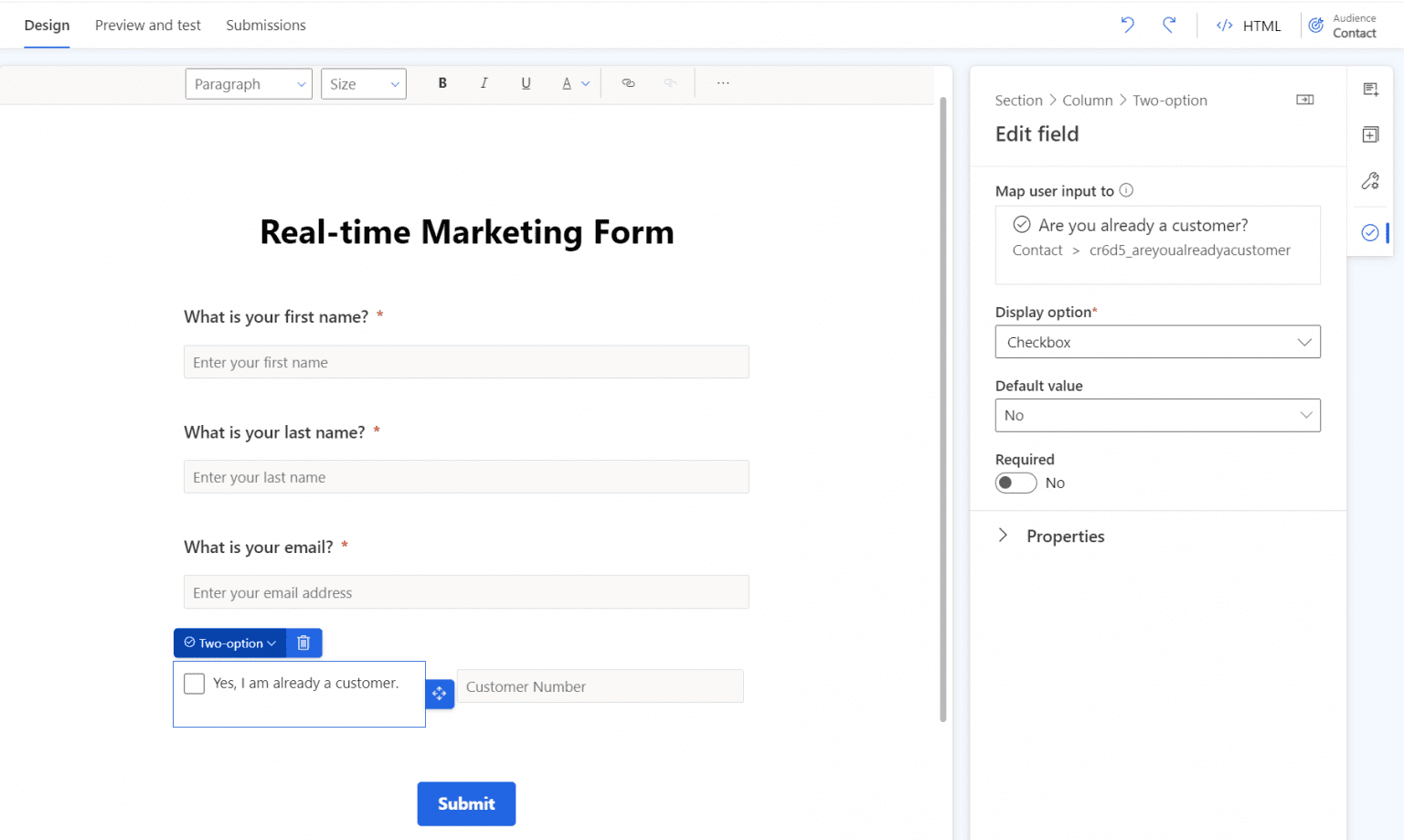Open the Submissions tab

click(x=265, y=25)
